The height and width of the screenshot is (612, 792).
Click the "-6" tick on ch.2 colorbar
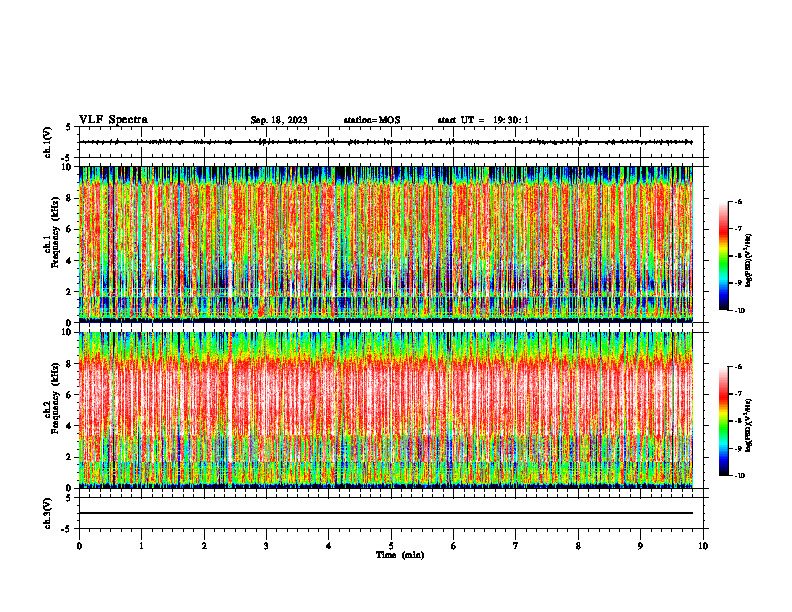tap(739, 367)
